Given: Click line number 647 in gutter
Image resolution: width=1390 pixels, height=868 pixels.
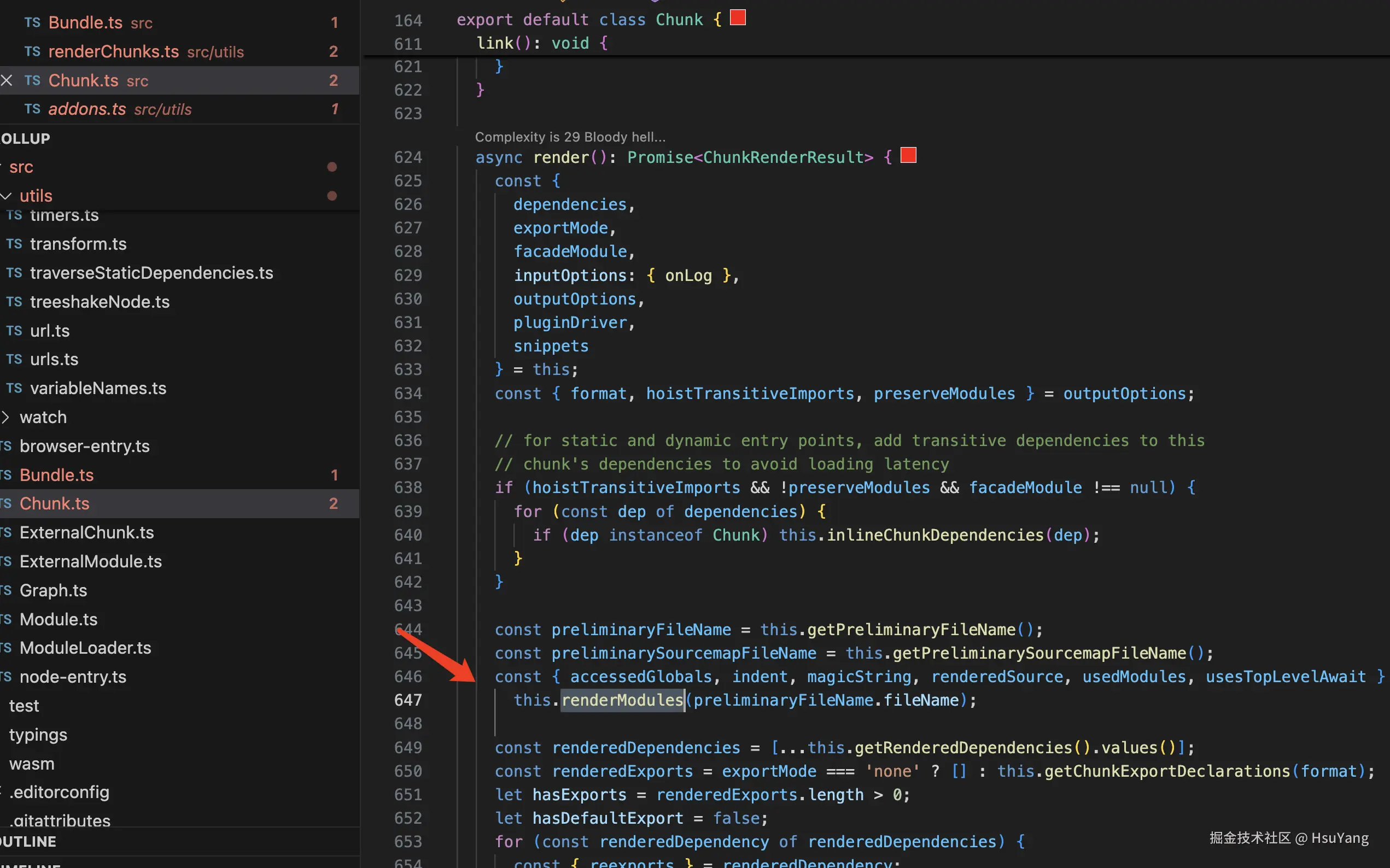Looking at the screenshot, I should tap(407, 700).
